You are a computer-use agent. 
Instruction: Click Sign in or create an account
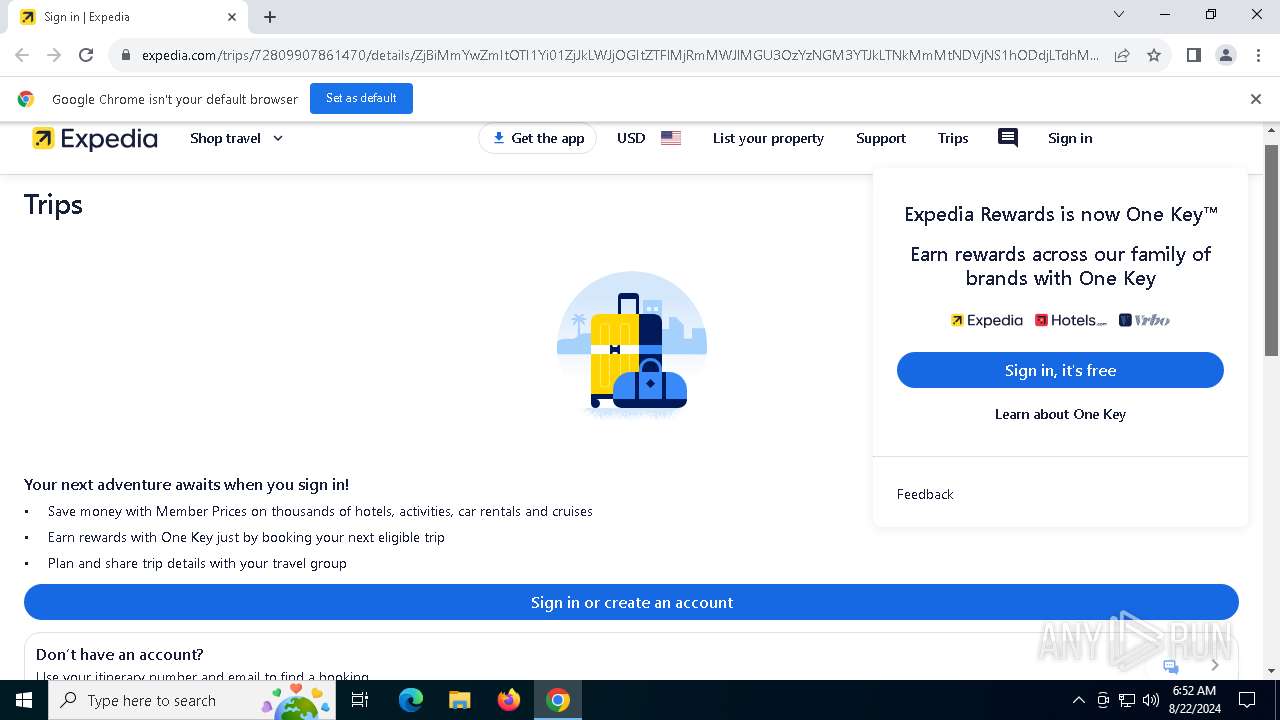[631, 602]
